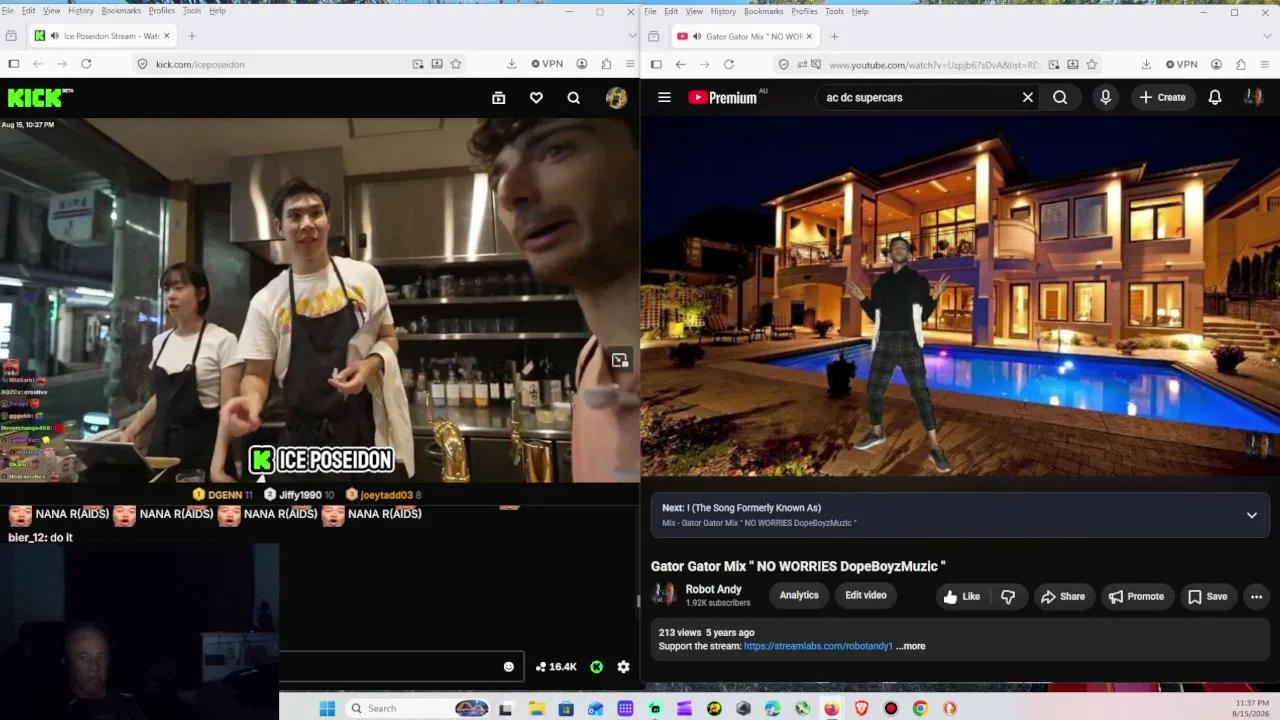The image size is (1280, 720).
Task: Expand video description with ...more
Action: [911, 646]
